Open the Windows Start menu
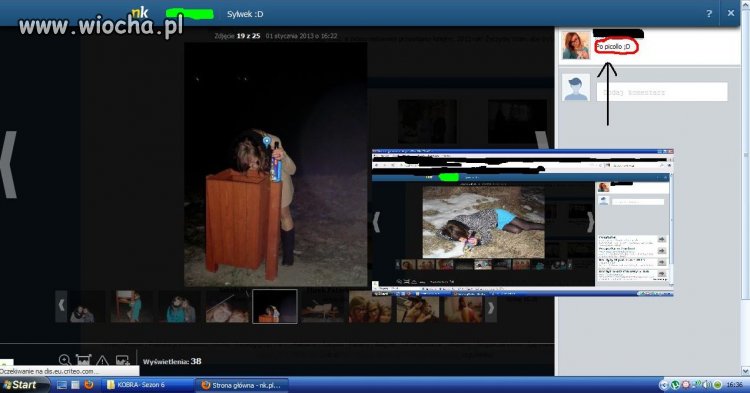This screenshot has height=393, width=750. tap(23, 385)
